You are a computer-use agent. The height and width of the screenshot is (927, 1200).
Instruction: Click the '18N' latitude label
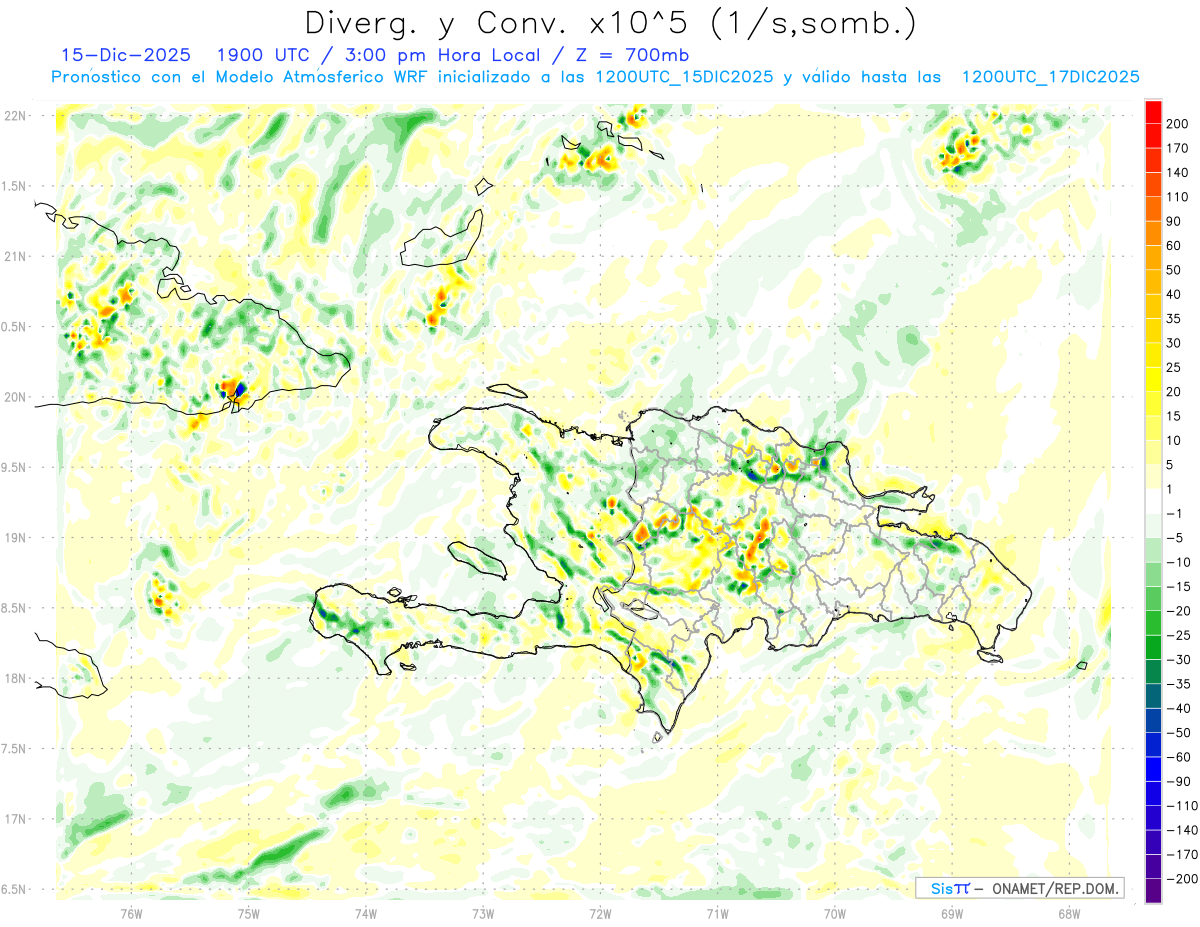point(15,678)
